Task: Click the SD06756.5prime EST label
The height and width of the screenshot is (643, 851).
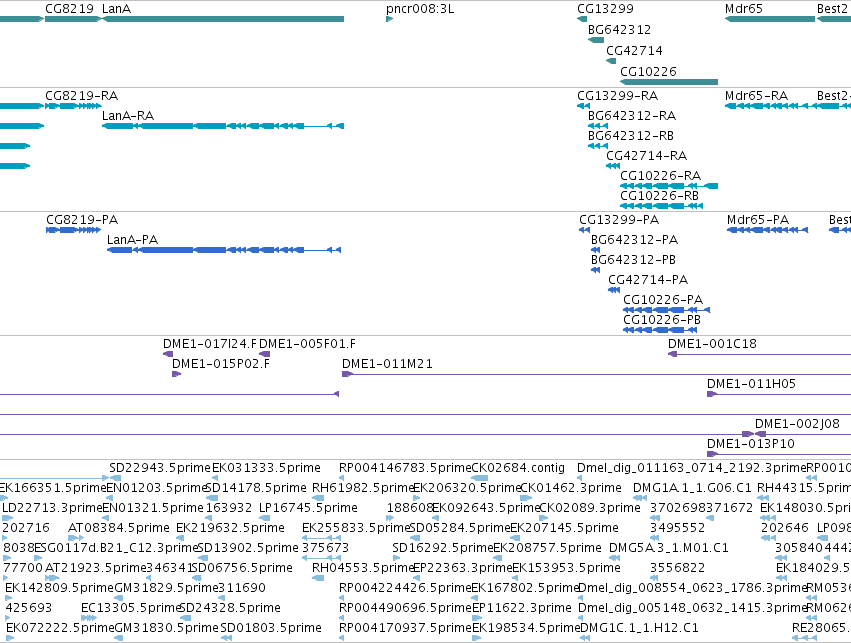Action: [242, 568]
